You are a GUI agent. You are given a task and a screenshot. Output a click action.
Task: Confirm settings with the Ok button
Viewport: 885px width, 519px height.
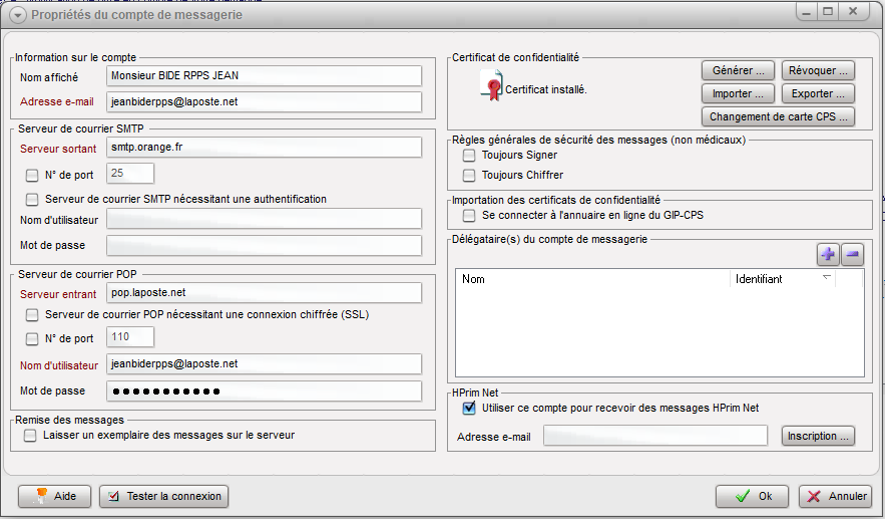point(753,496)
